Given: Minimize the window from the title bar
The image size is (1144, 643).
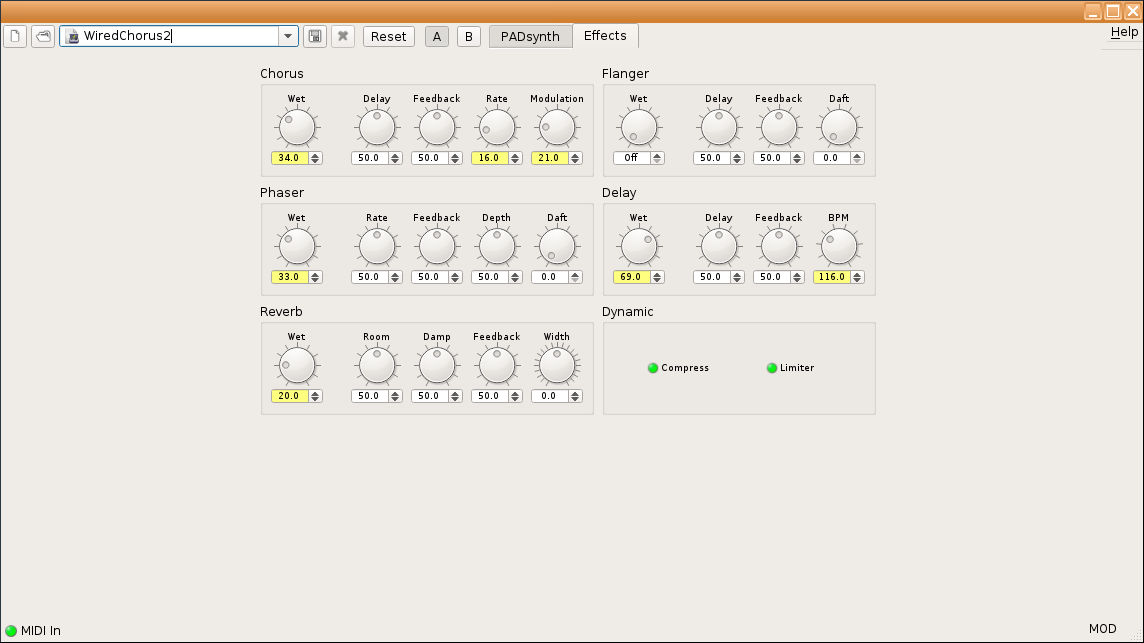Looking at the screenshot, I should pos(1093,11).
